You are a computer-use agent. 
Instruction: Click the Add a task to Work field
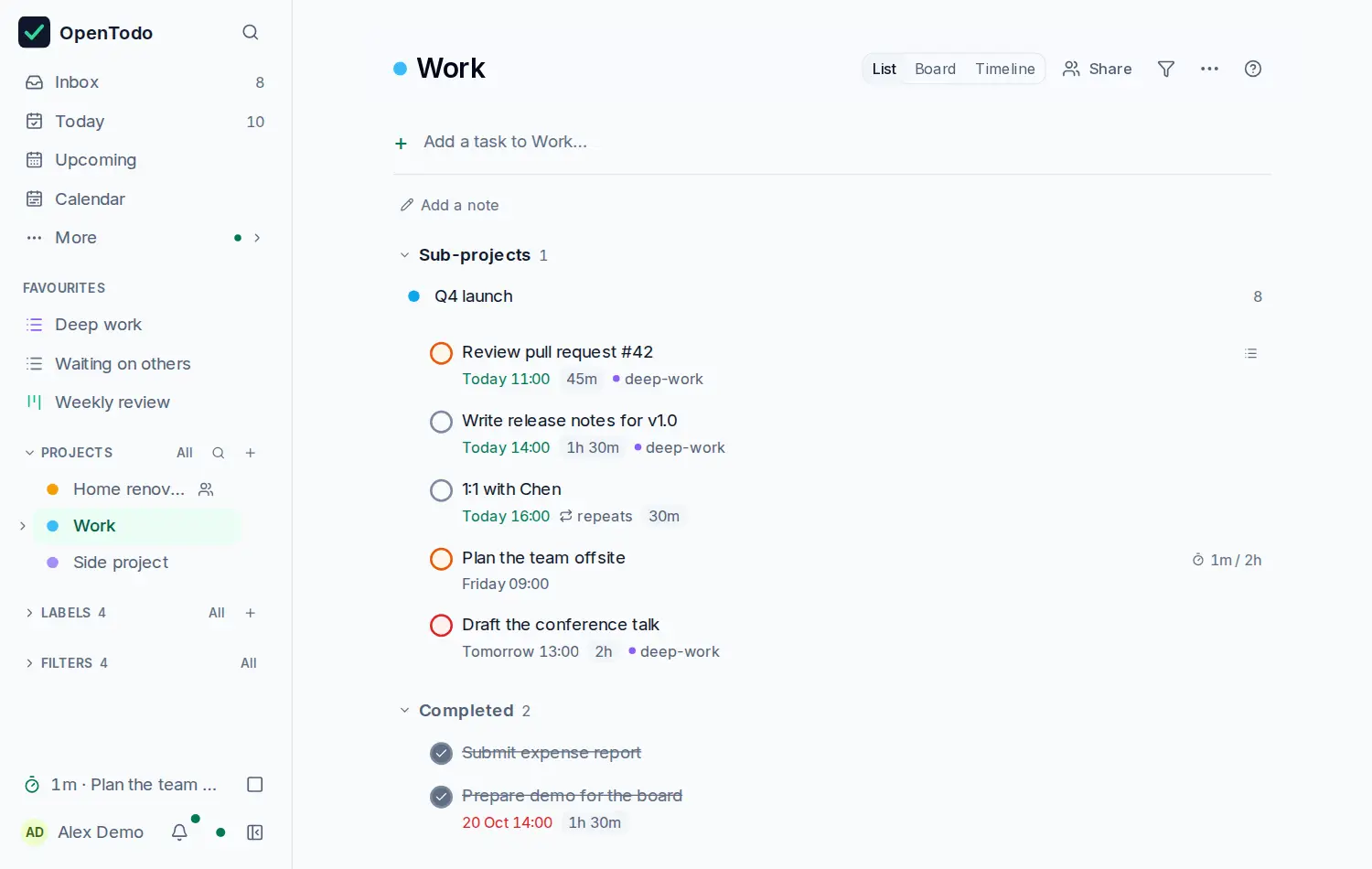[846, 142]
